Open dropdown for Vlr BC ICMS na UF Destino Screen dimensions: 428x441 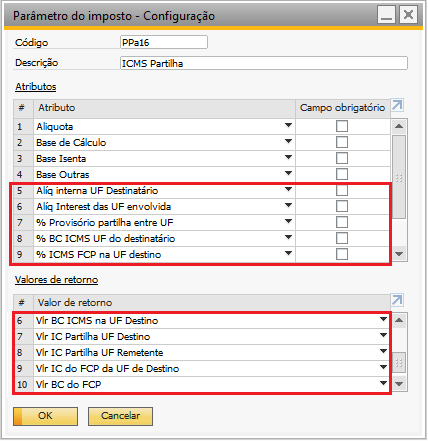pos(383,319)
